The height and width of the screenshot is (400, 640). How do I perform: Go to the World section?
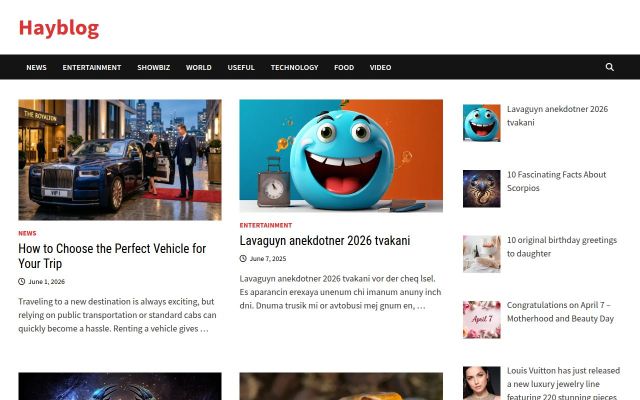pos(199,67)
